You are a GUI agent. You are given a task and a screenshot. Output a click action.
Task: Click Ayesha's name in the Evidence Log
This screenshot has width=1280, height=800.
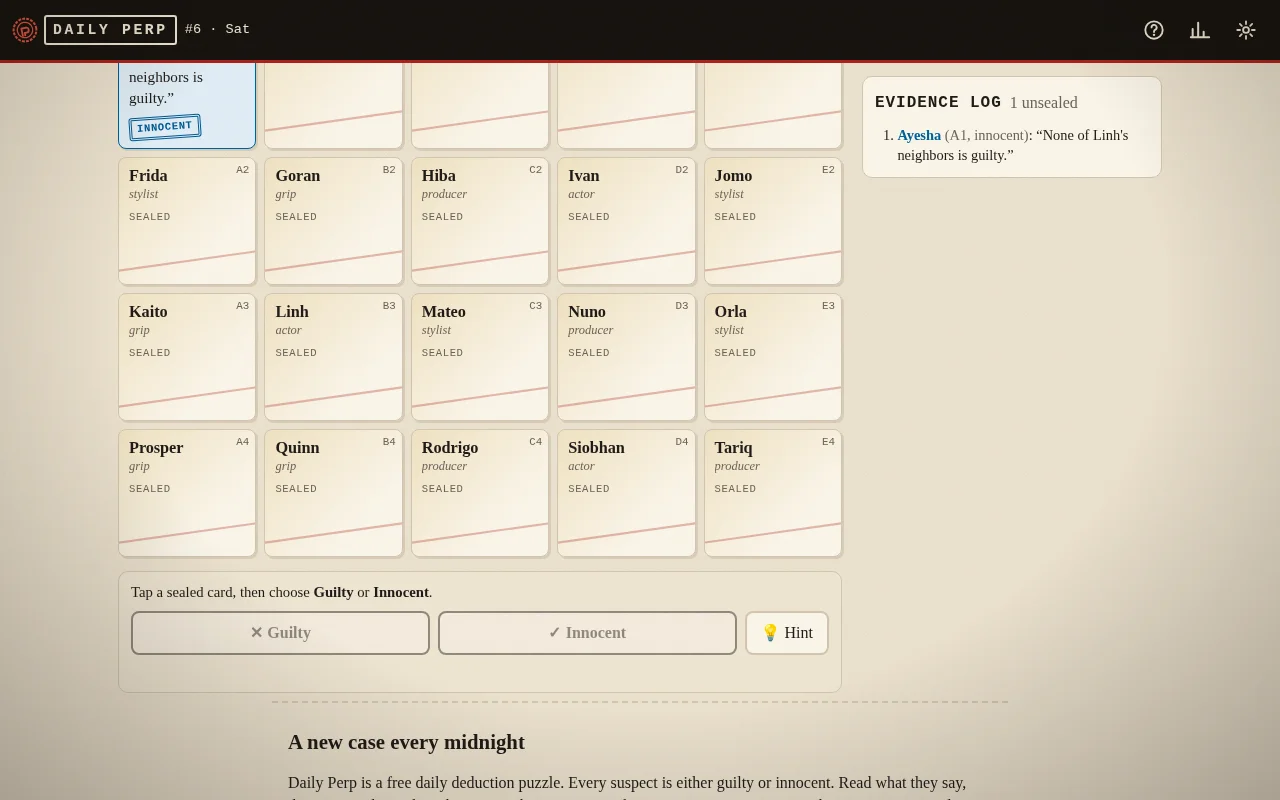919,135
